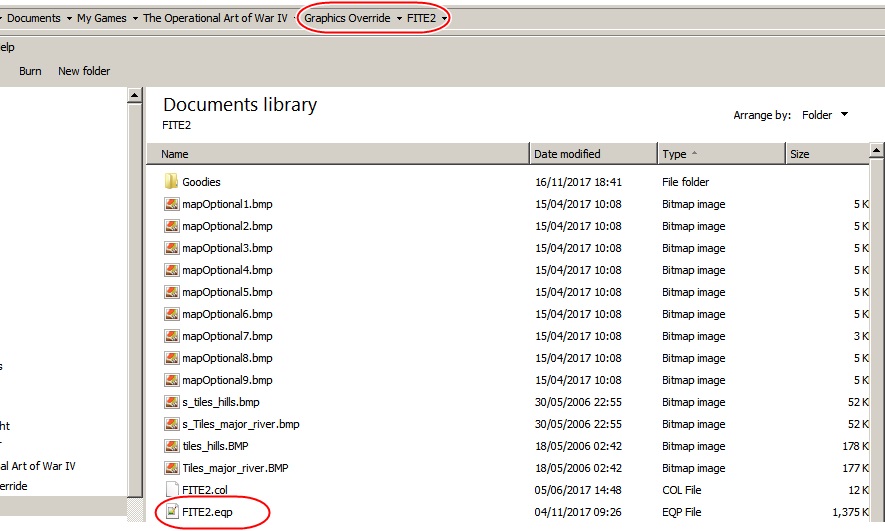Select the s_Tiles_major_river.bmp file icon
Screen dimensions: 885x531
pos(172,424)
